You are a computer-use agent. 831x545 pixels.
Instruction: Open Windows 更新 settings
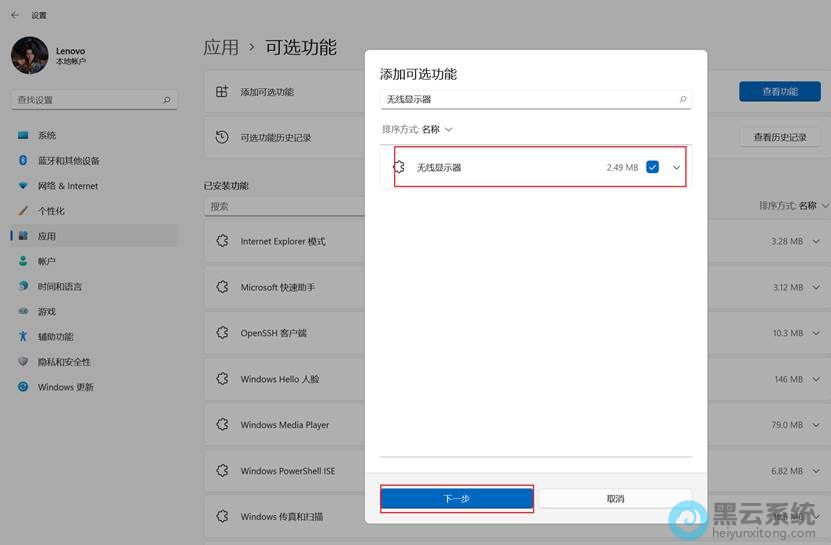point(94,387)
